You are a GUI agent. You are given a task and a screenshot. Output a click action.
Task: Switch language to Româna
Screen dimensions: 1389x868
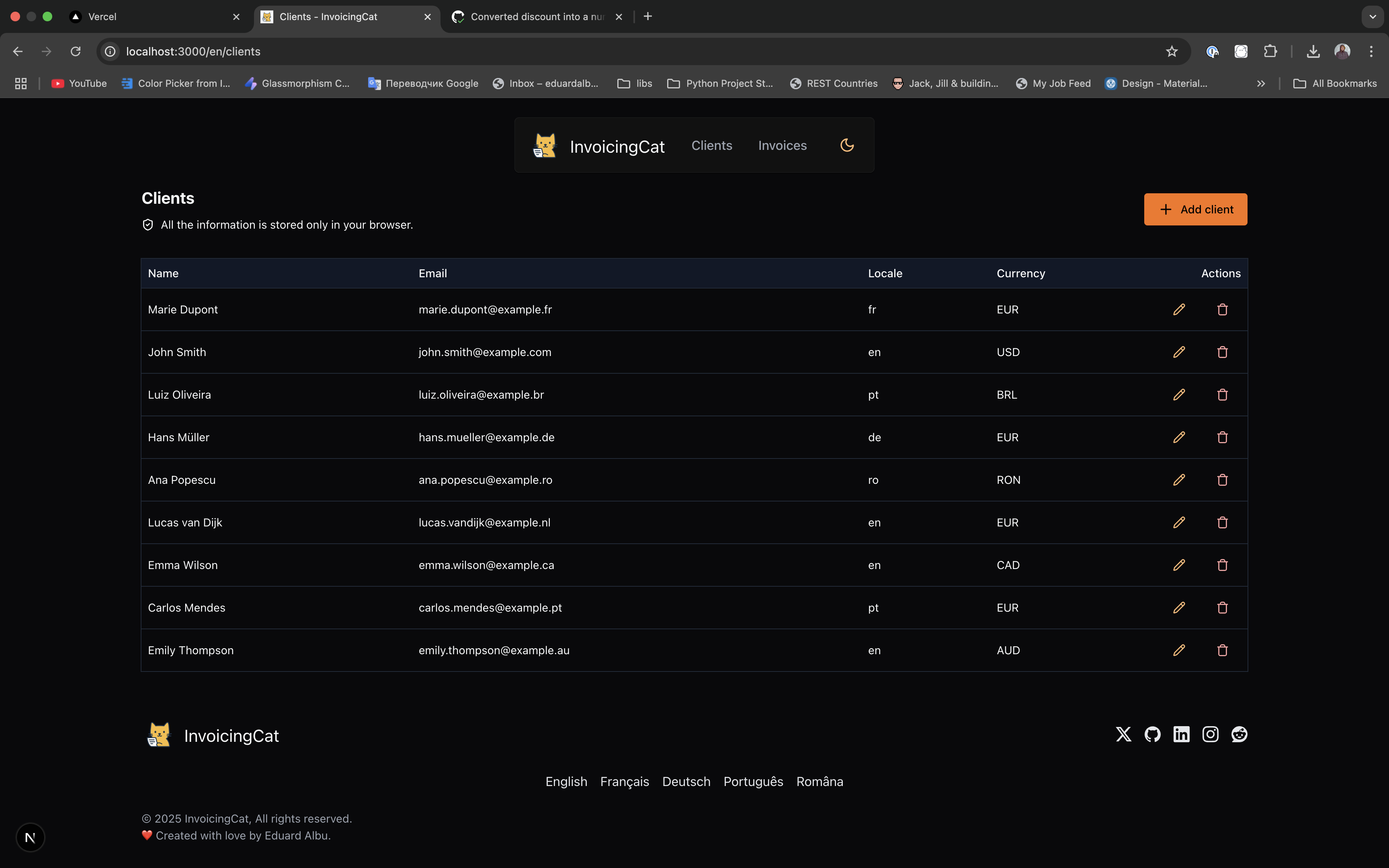pos(819,781)
